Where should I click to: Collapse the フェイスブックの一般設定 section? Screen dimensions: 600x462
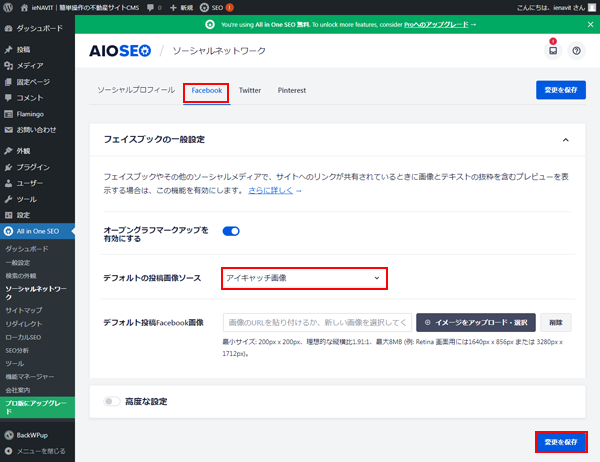[x=565, y=140]
